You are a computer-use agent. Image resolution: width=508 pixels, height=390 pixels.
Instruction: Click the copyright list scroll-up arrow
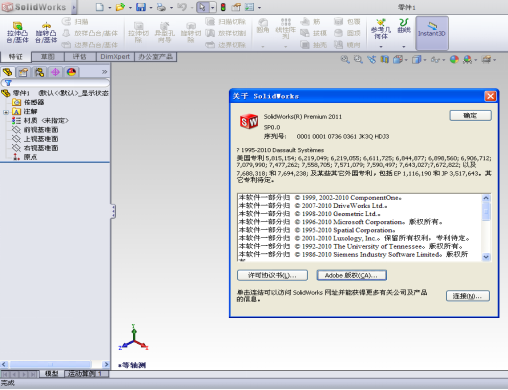[486, 198]
